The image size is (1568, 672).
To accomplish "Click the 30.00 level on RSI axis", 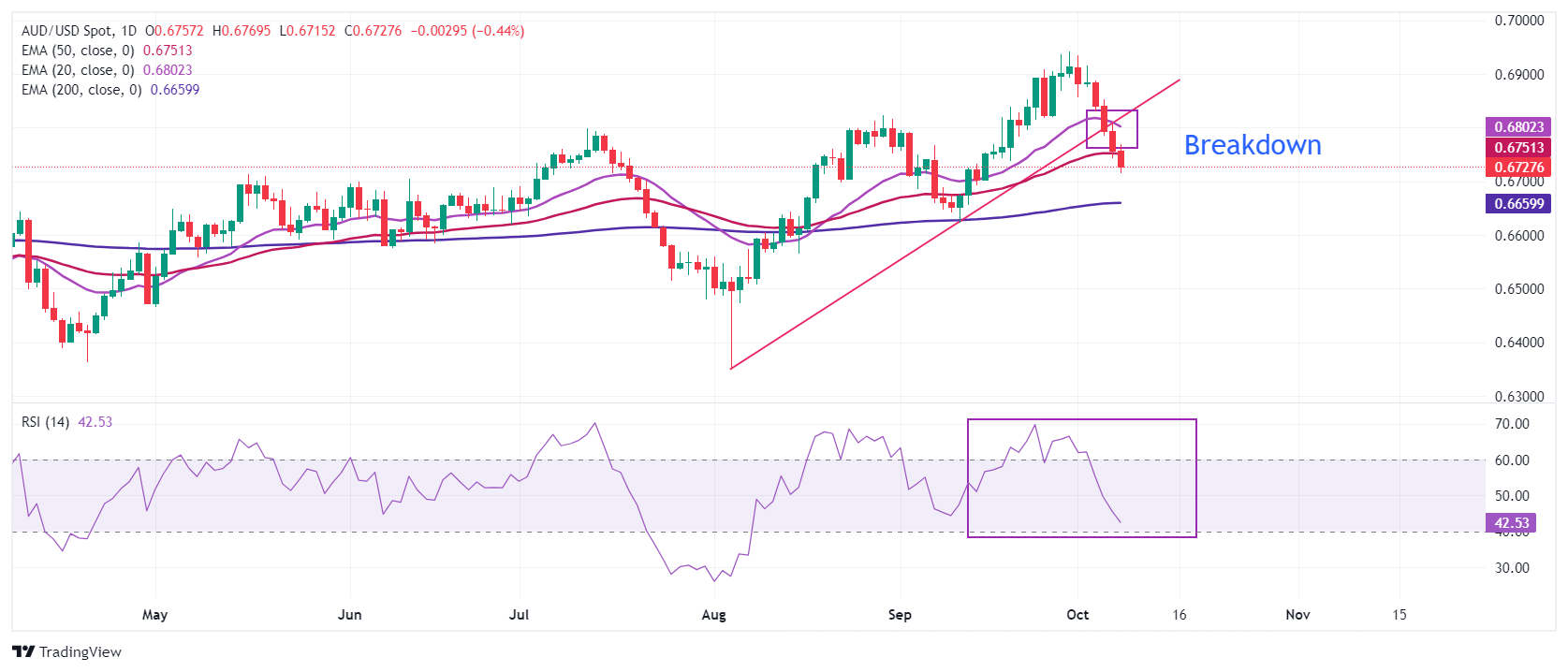I will pyautogui.click(x=1512, y=568).
